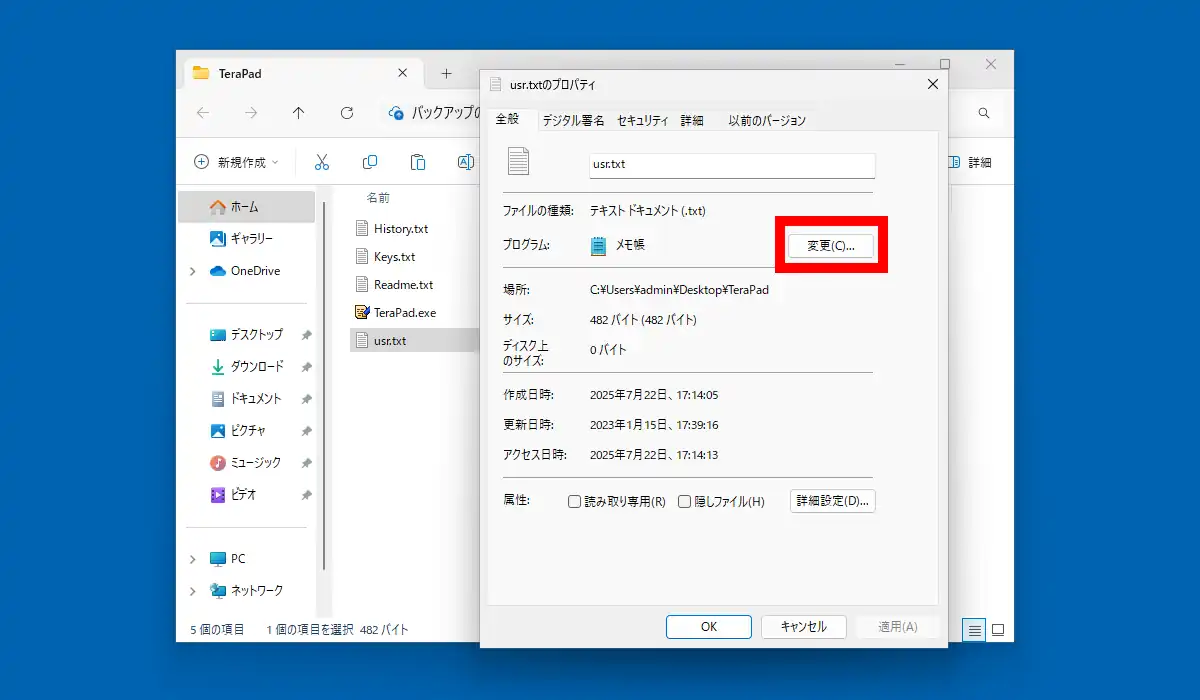Open ホーム in the navigation pane
The image size is (1200, 700).
point(246,207)
